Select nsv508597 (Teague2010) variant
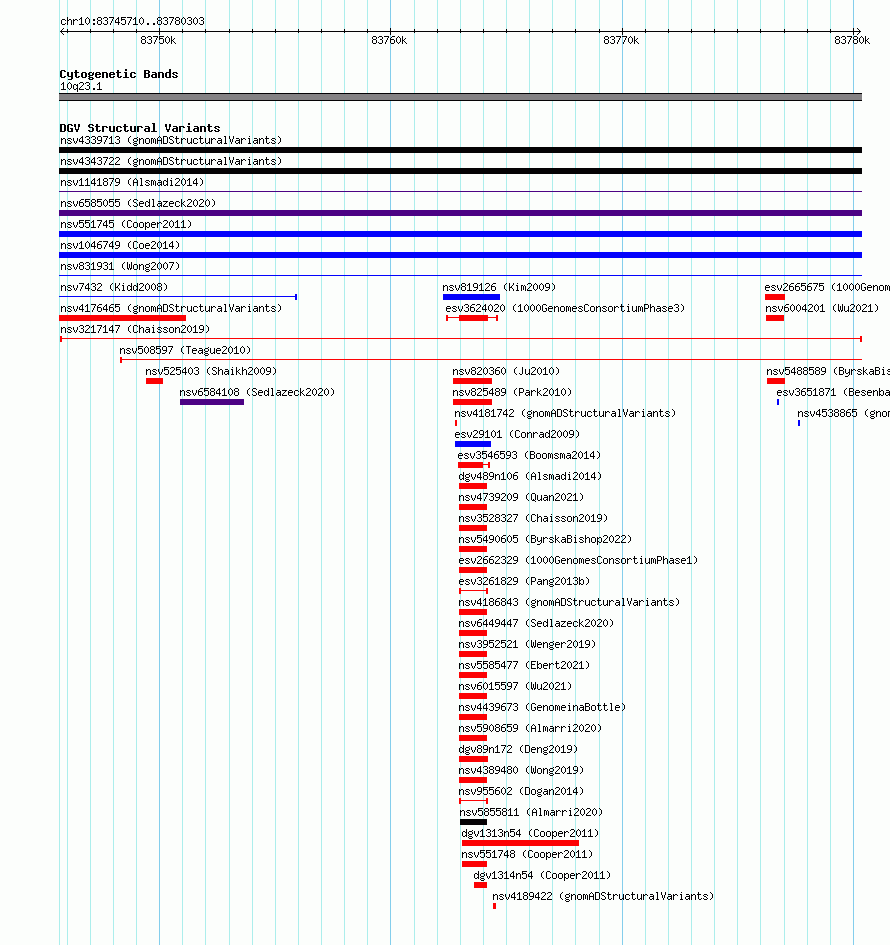The height and width of the screenshot is (945, 890). [x=185, y=350]
